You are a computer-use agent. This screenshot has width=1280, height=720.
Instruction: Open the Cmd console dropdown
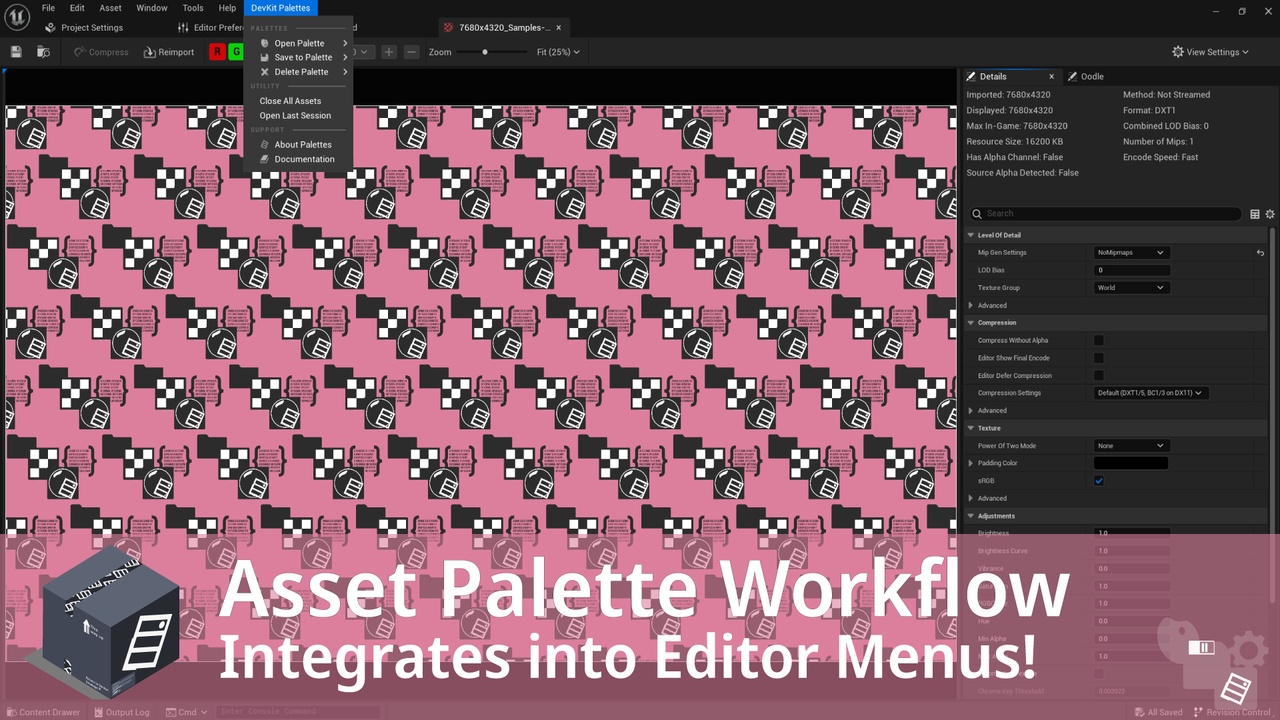point(187,712)
